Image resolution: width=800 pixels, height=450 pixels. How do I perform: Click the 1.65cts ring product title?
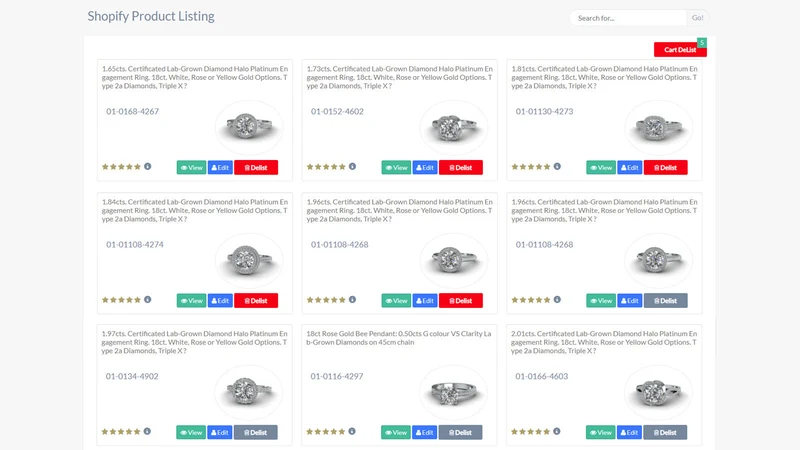coord(195,77)
